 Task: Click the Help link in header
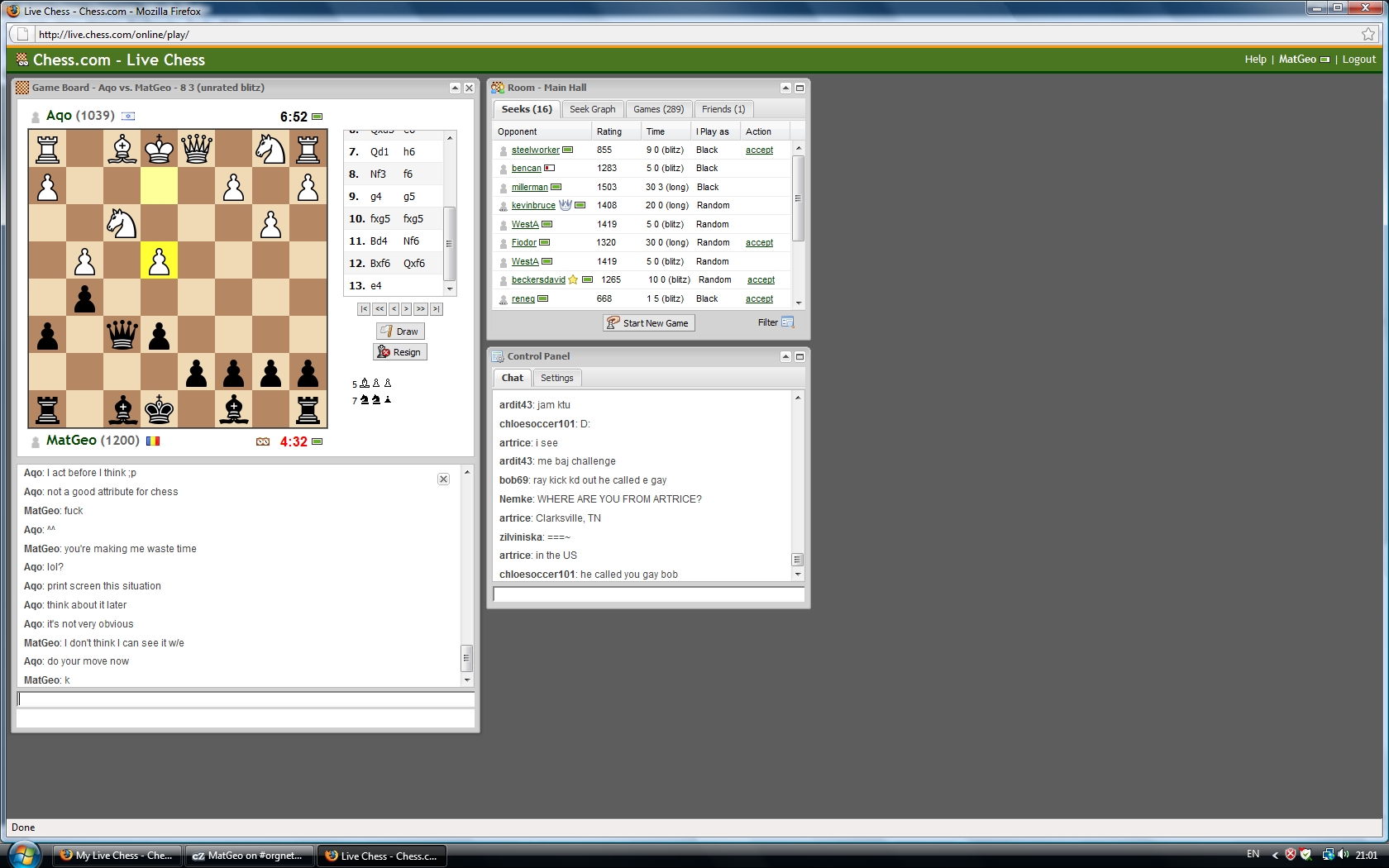point(1255,60)
